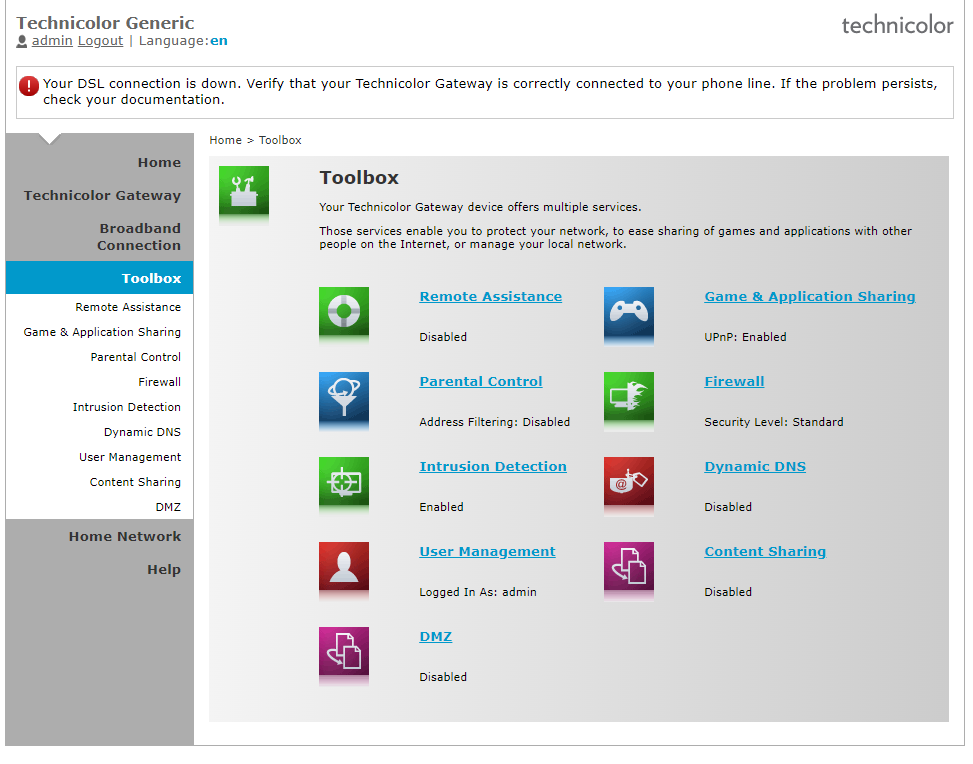This screenshot has height=764, width=973.
Task: Click the admin user silhouette icon
Action: tap(22, 42)
